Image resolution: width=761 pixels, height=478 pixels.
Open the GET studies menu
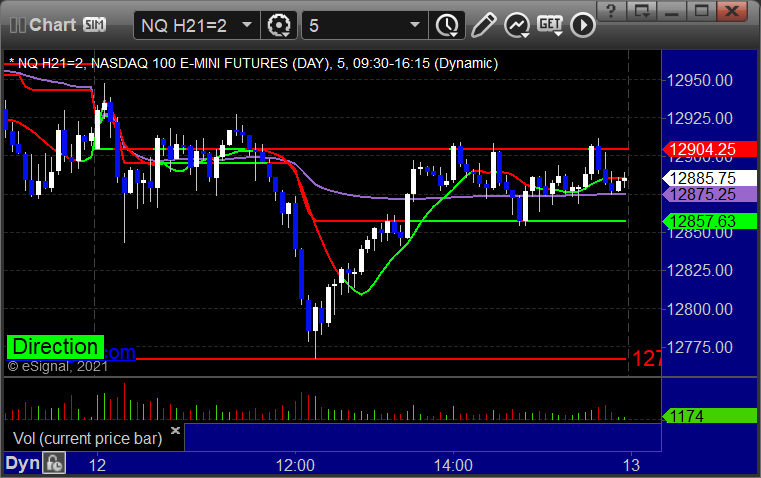pos(550,25)
